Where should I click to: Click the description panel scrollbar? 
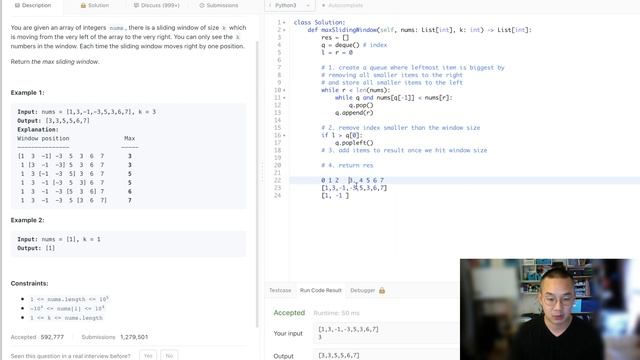(257, 184)
